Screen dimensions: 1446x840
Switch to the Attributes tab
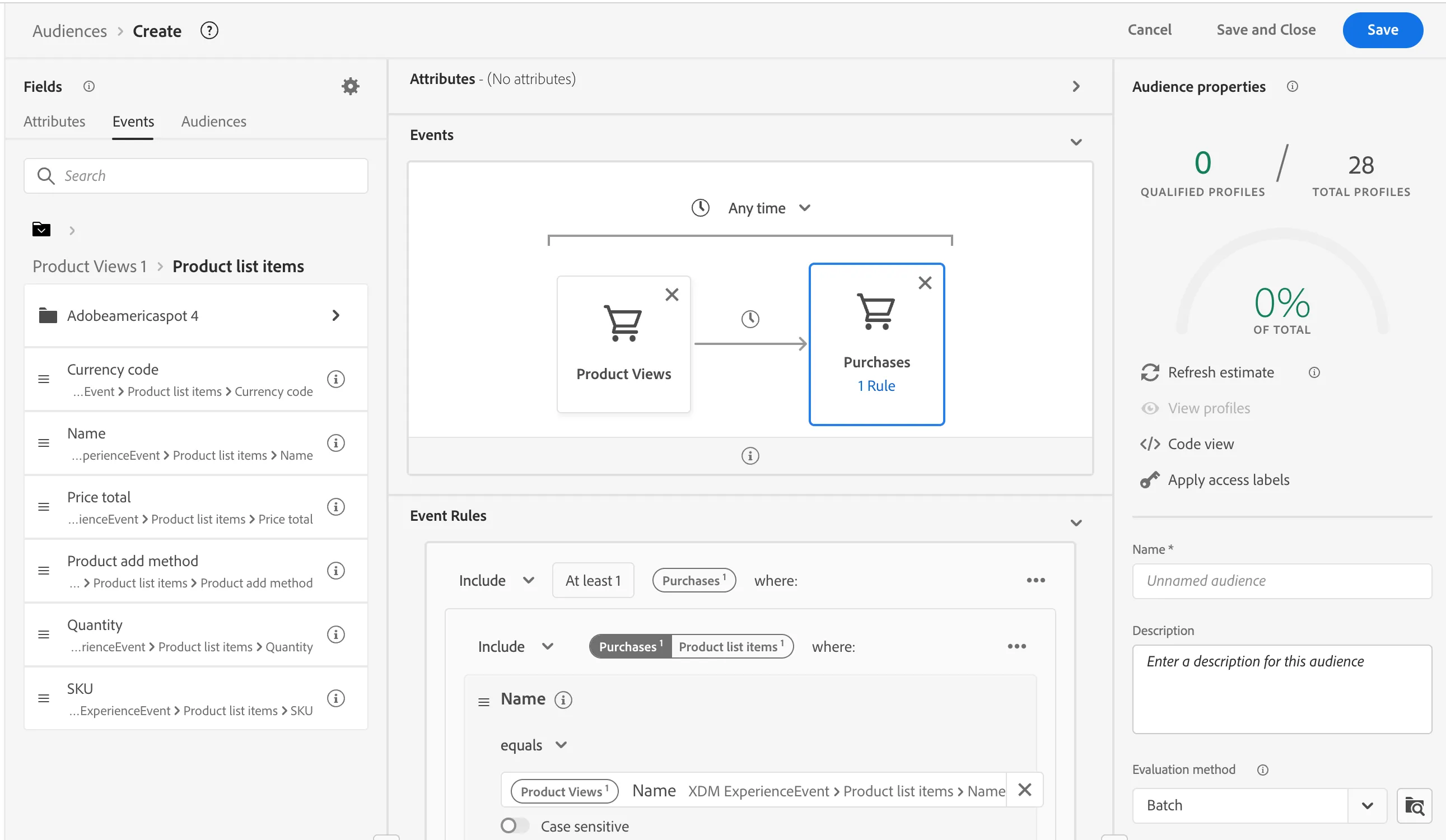tap(54, 122)
